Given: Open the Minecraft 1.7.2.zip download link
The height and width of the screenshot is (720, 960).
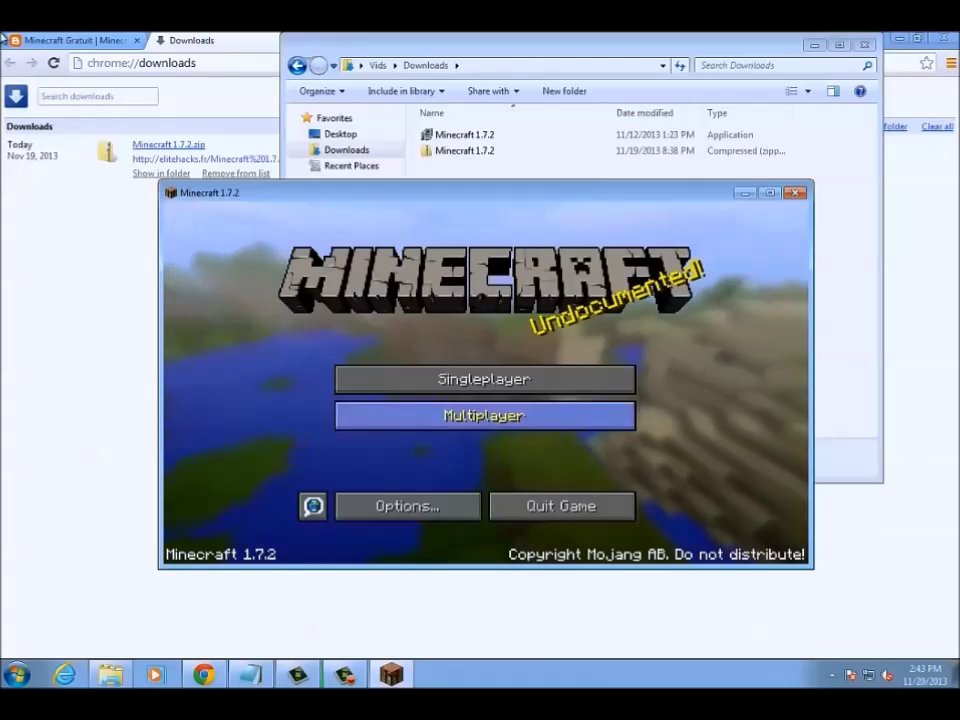Looking at the screenshot, I should point(168,145).
